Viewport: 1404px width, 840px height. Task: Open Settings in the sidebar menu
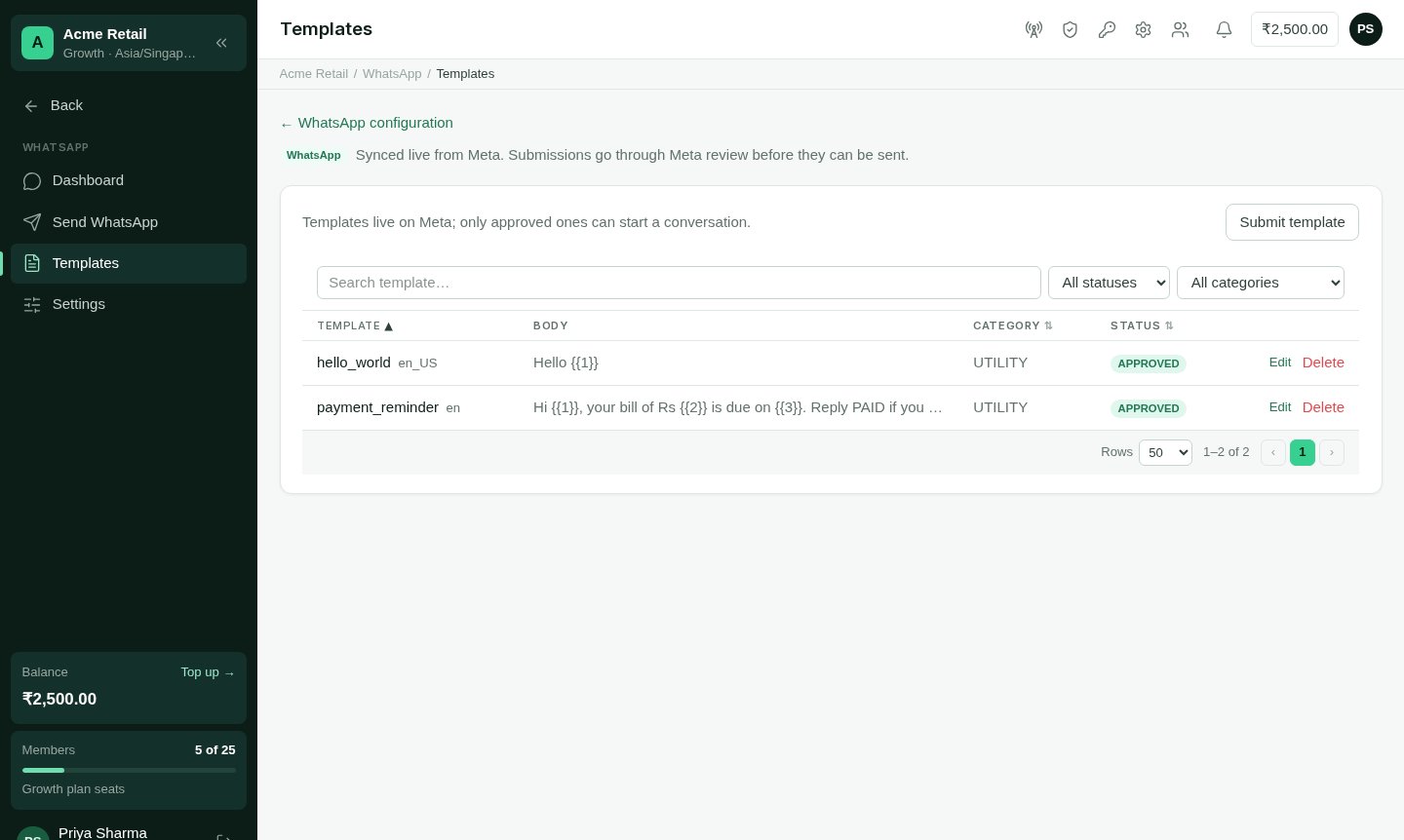129,305
